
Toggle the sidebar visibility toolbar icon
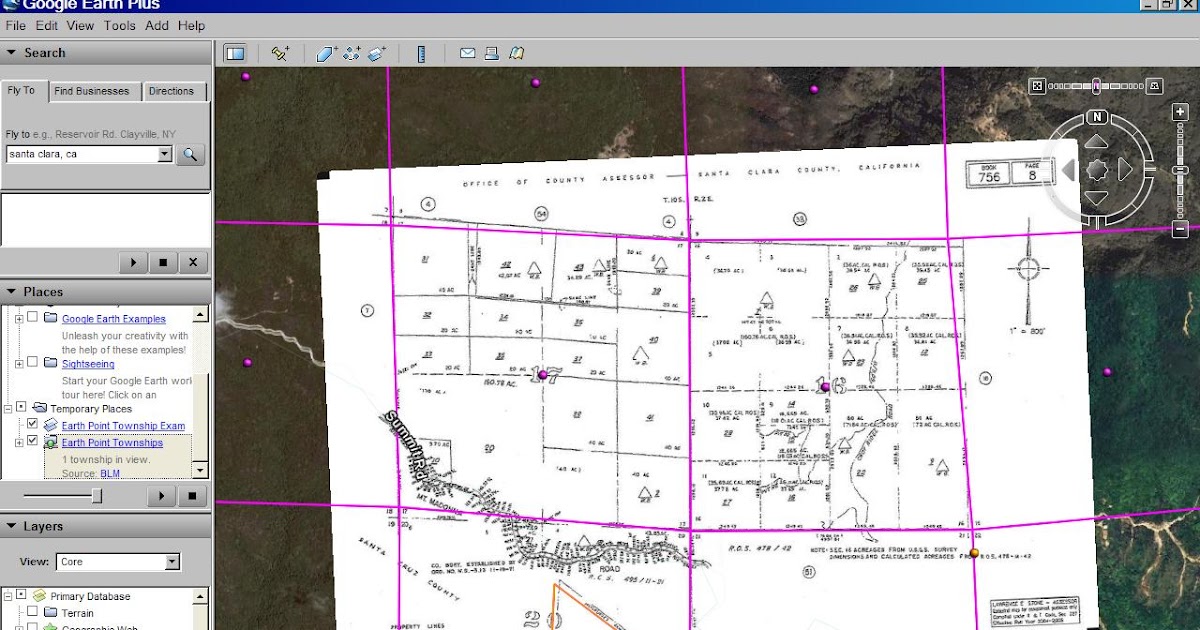(235, 54)
